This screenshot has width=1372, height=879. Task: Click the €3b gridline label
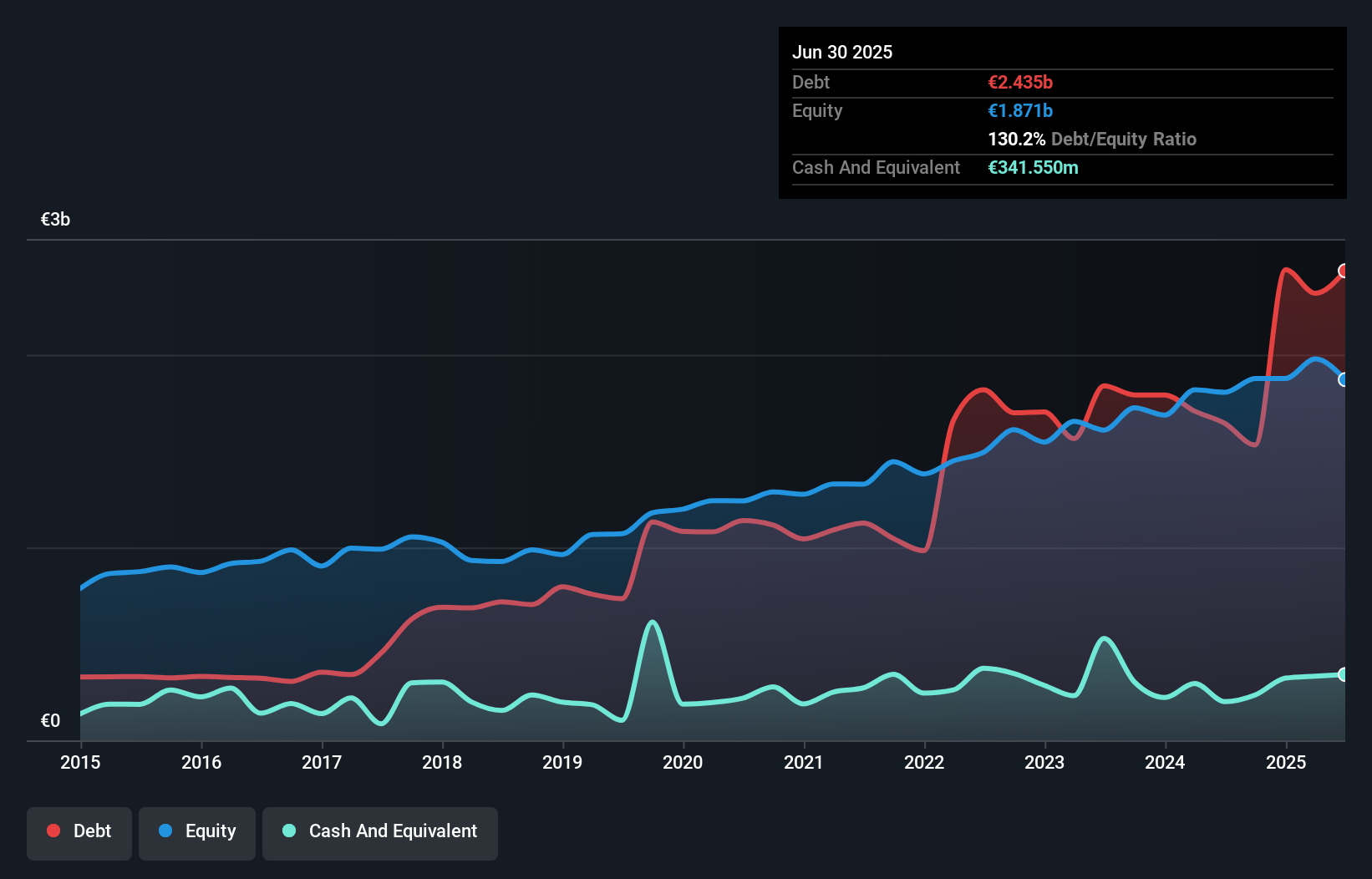click(55, 219)
